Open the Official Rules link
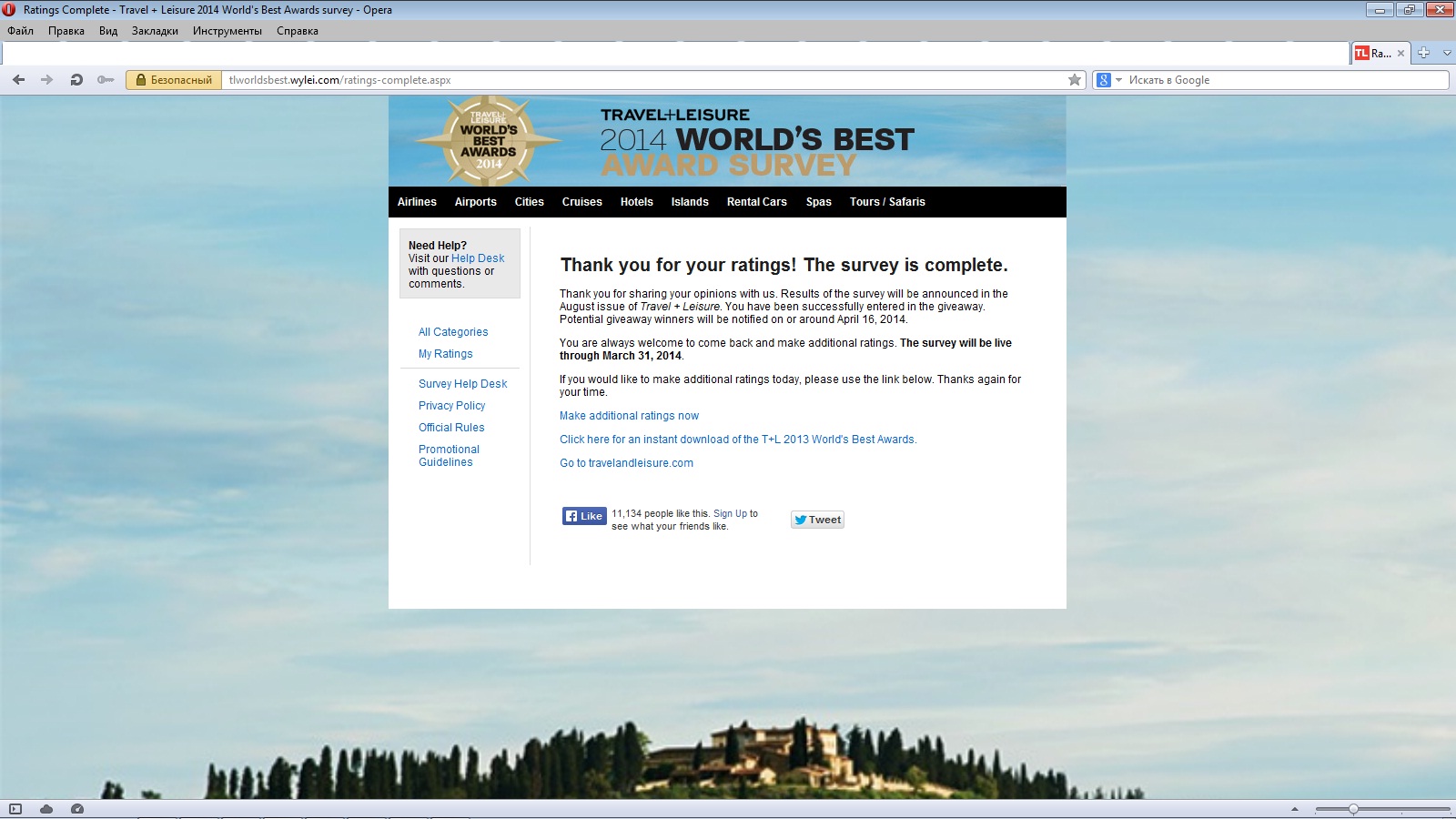 click(x=451, y=428)
